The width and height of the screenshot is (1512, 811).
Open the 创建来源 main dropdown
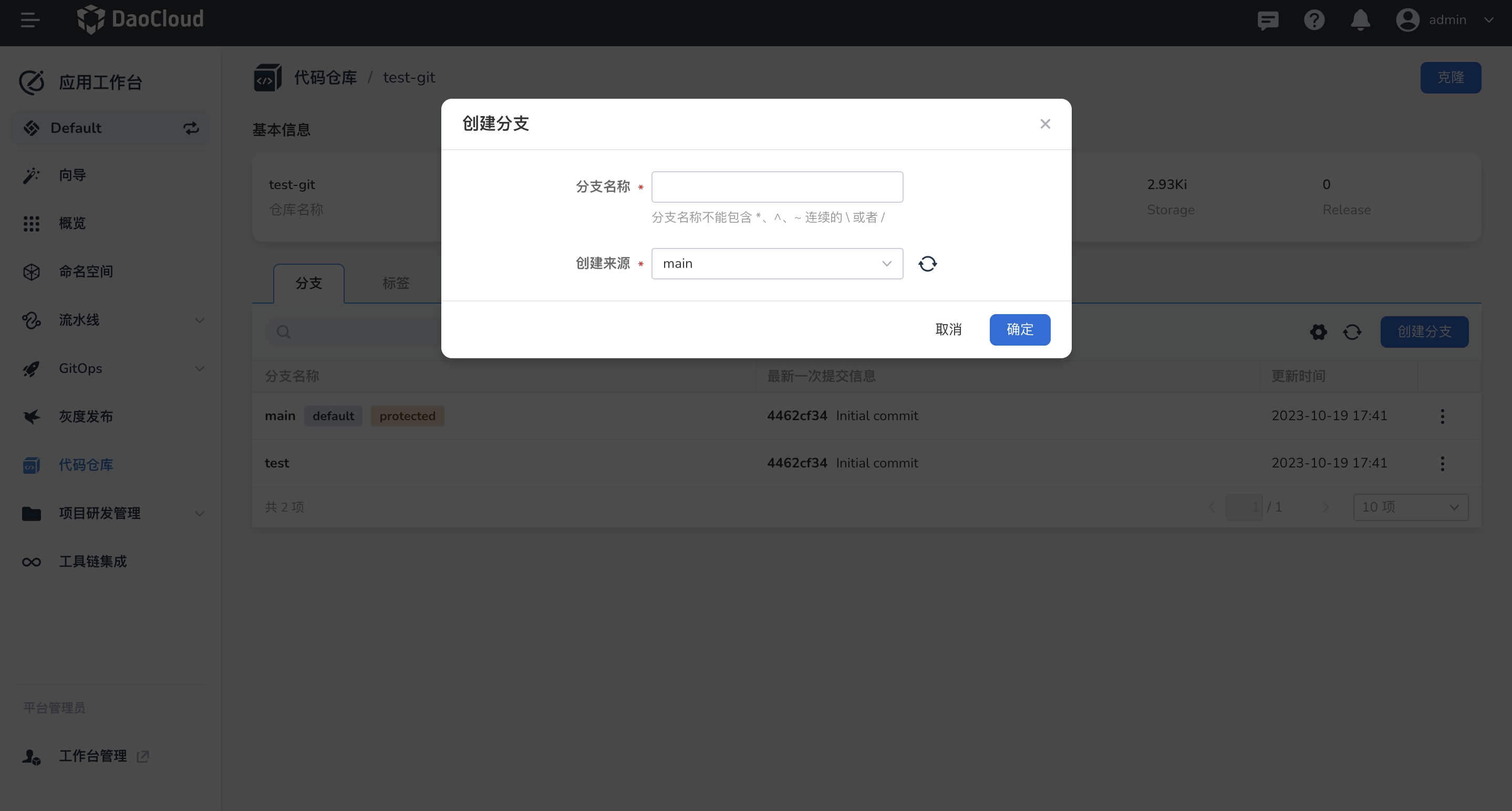776,264
